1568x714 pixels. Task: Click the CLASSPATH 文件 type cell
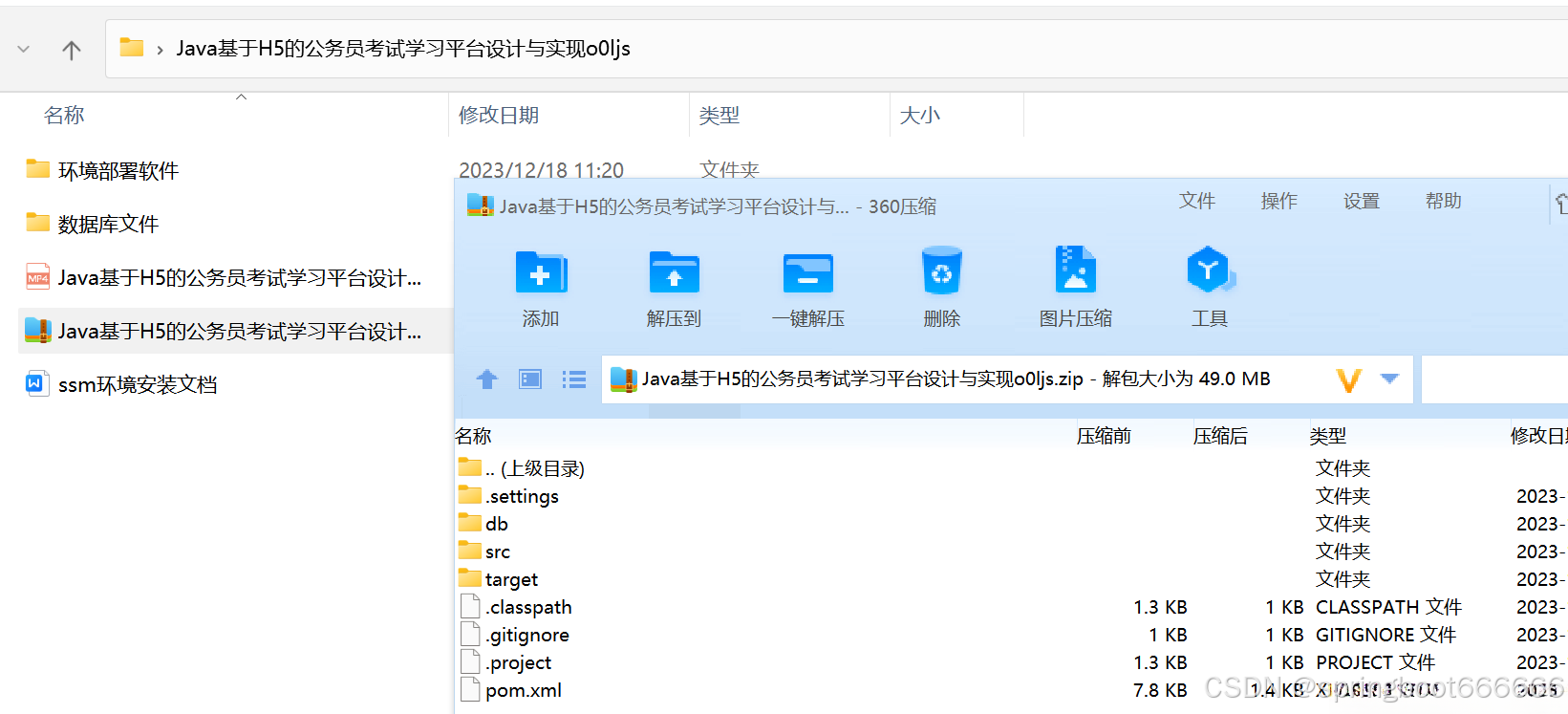pos(1388,607)
